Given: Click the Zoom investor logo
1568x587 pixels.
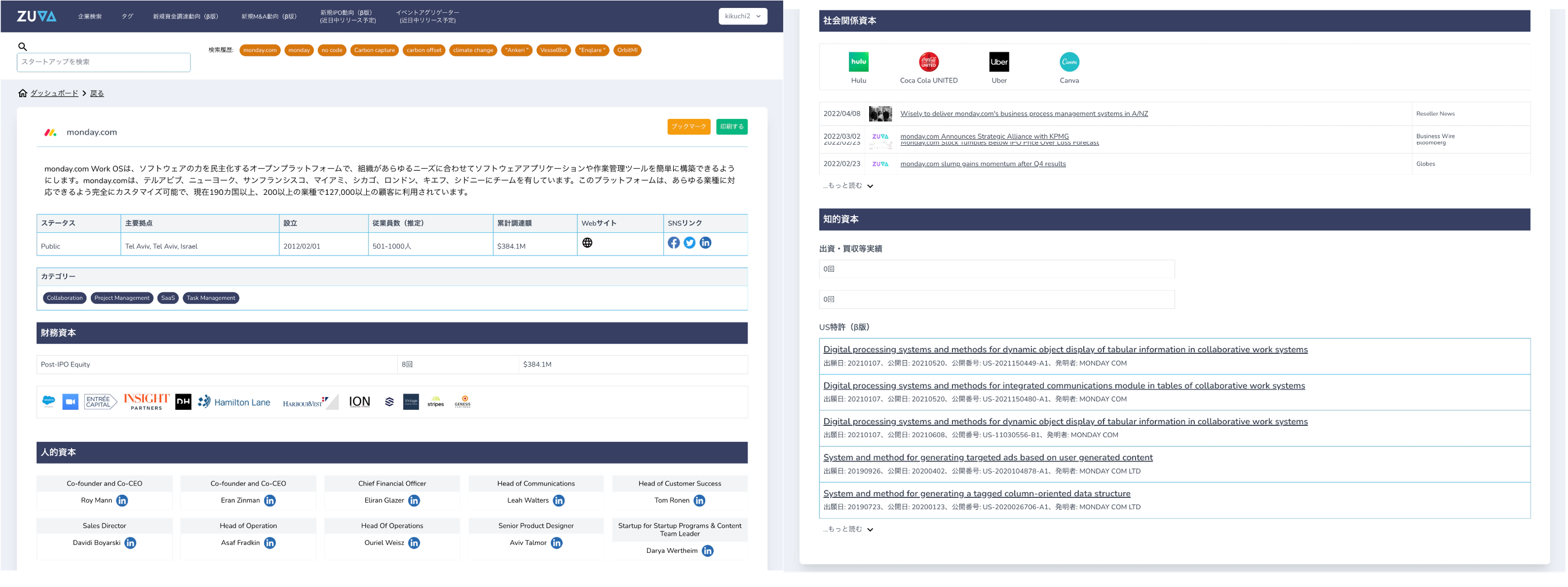Looking at the screenshot, I should 70,402.
